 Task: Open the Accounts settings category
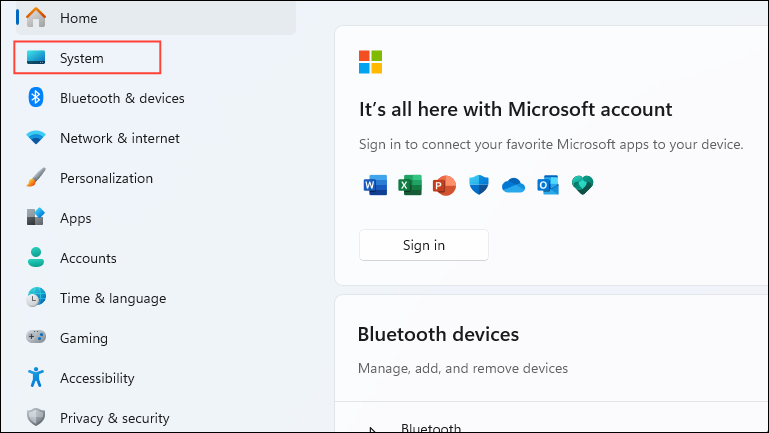coord(88,258)
